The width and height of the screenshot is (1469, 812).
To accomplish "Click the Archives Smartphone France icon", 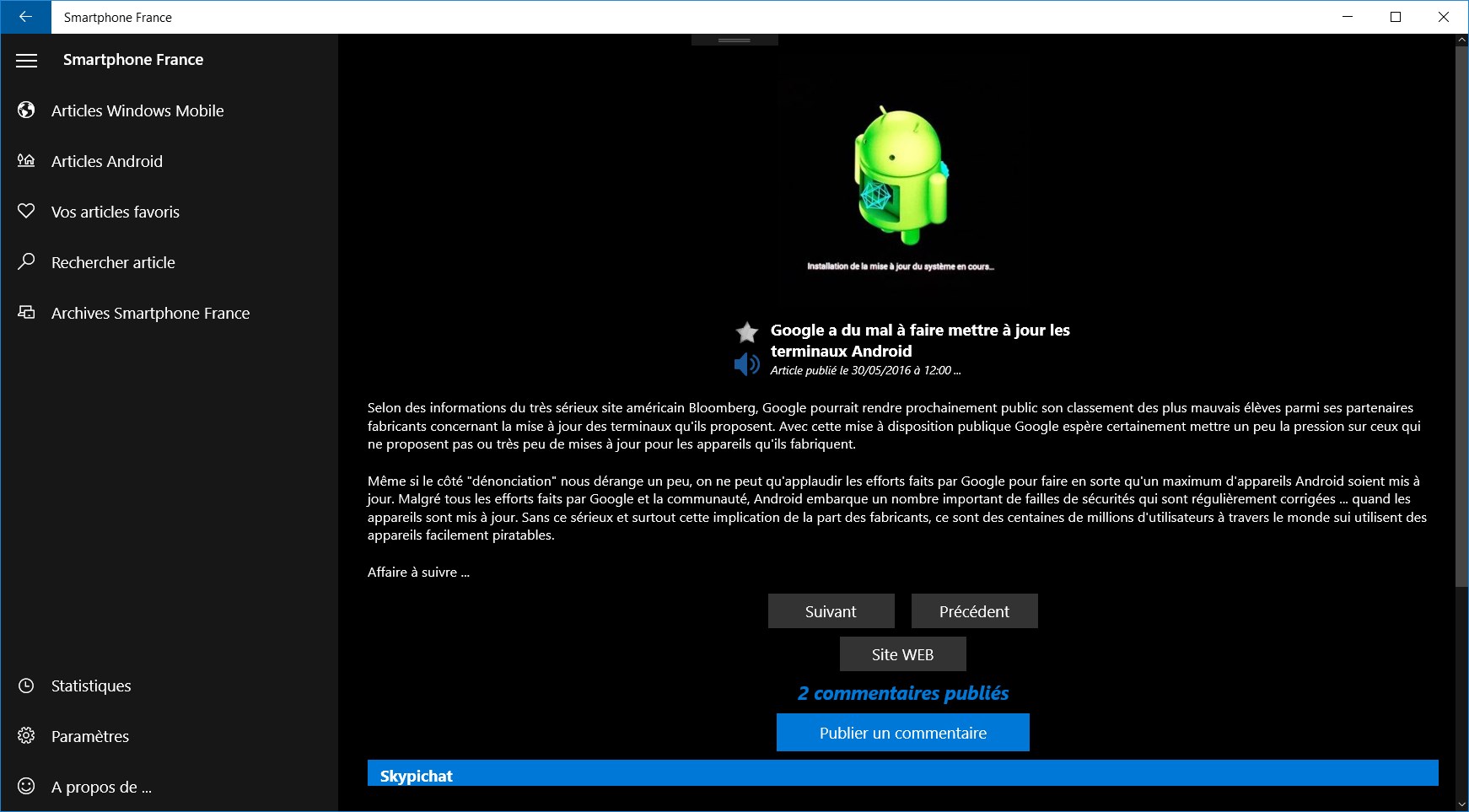I will (x=27, y=312).
